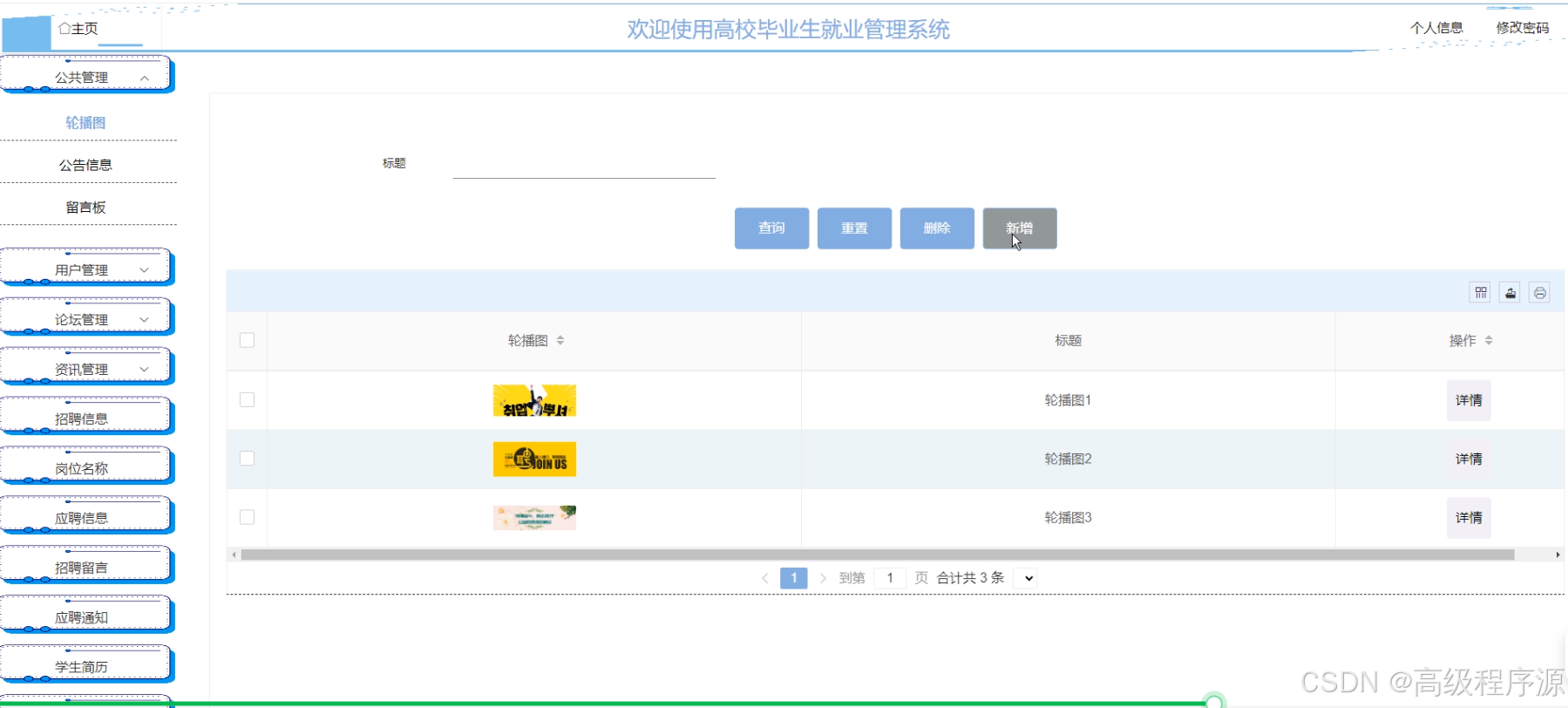Open 个人信息 in the top bar
Screen dimensions: 1568x708
pos(1436,28)
